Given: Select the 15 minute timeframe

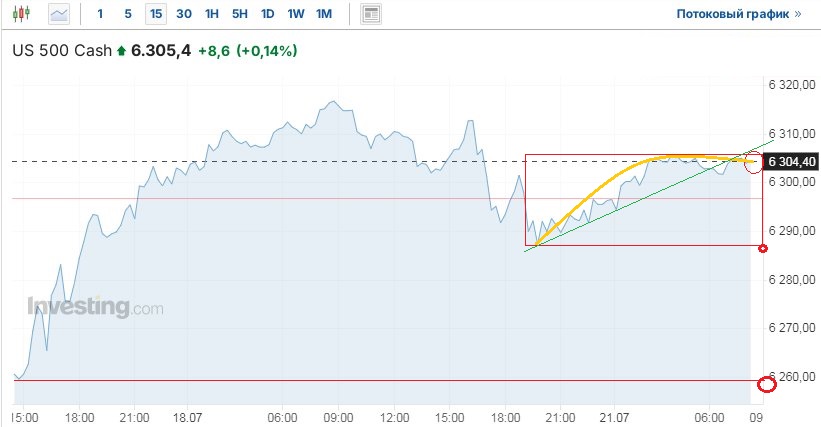Looking at the screenshot, I should coord(155,14).
